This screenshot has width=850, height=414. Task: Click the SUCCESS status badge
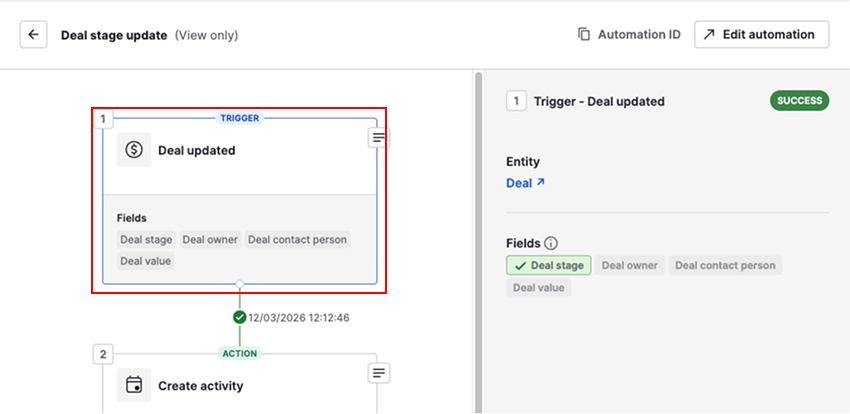click(799, 101)
